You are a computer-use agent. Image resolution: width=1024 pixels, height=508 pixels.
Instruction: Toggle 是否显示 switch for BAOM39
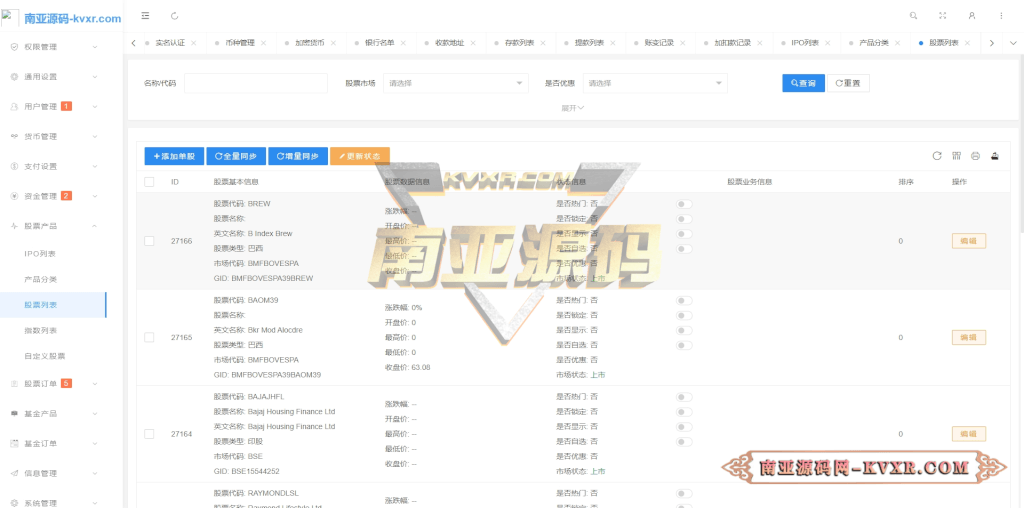point(684,330)
